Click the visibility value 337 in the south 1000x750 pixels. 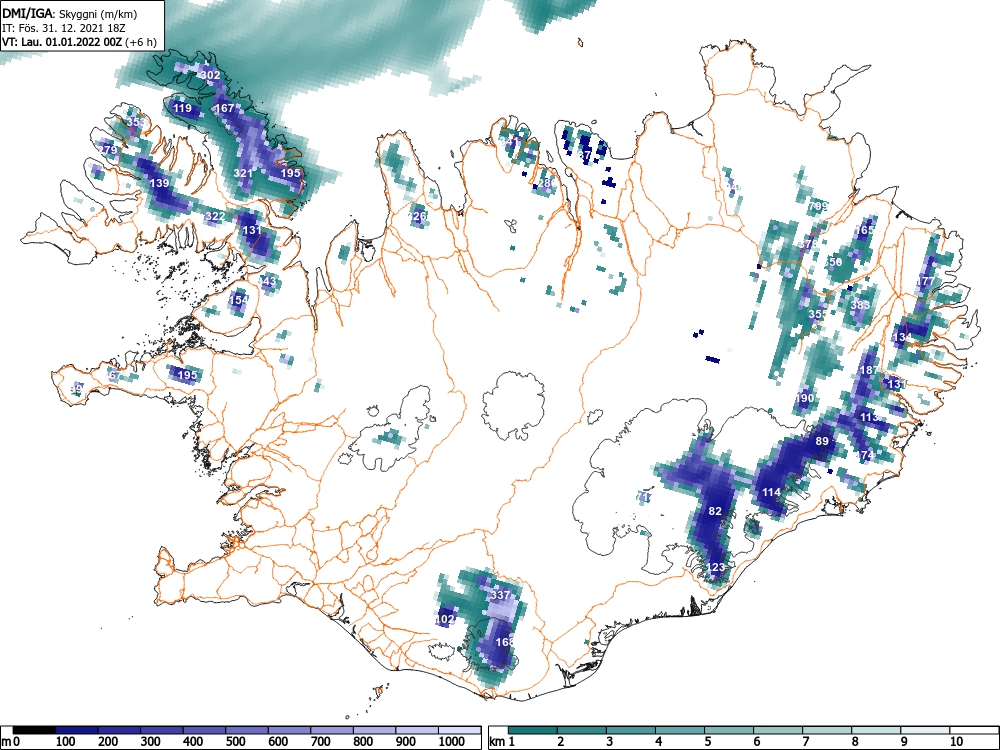(501, 595)
